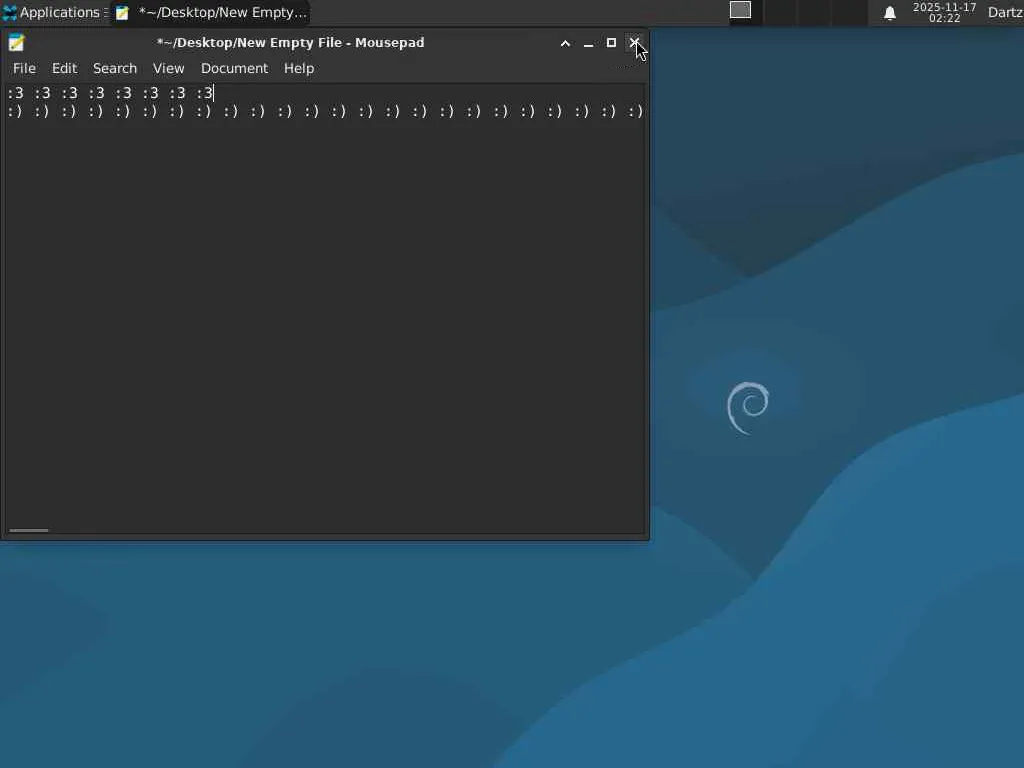The width and height of the screenshot is (1024, 768).
Task: Click the Mousepad title bar text
Action: click(x=291, y=43)
